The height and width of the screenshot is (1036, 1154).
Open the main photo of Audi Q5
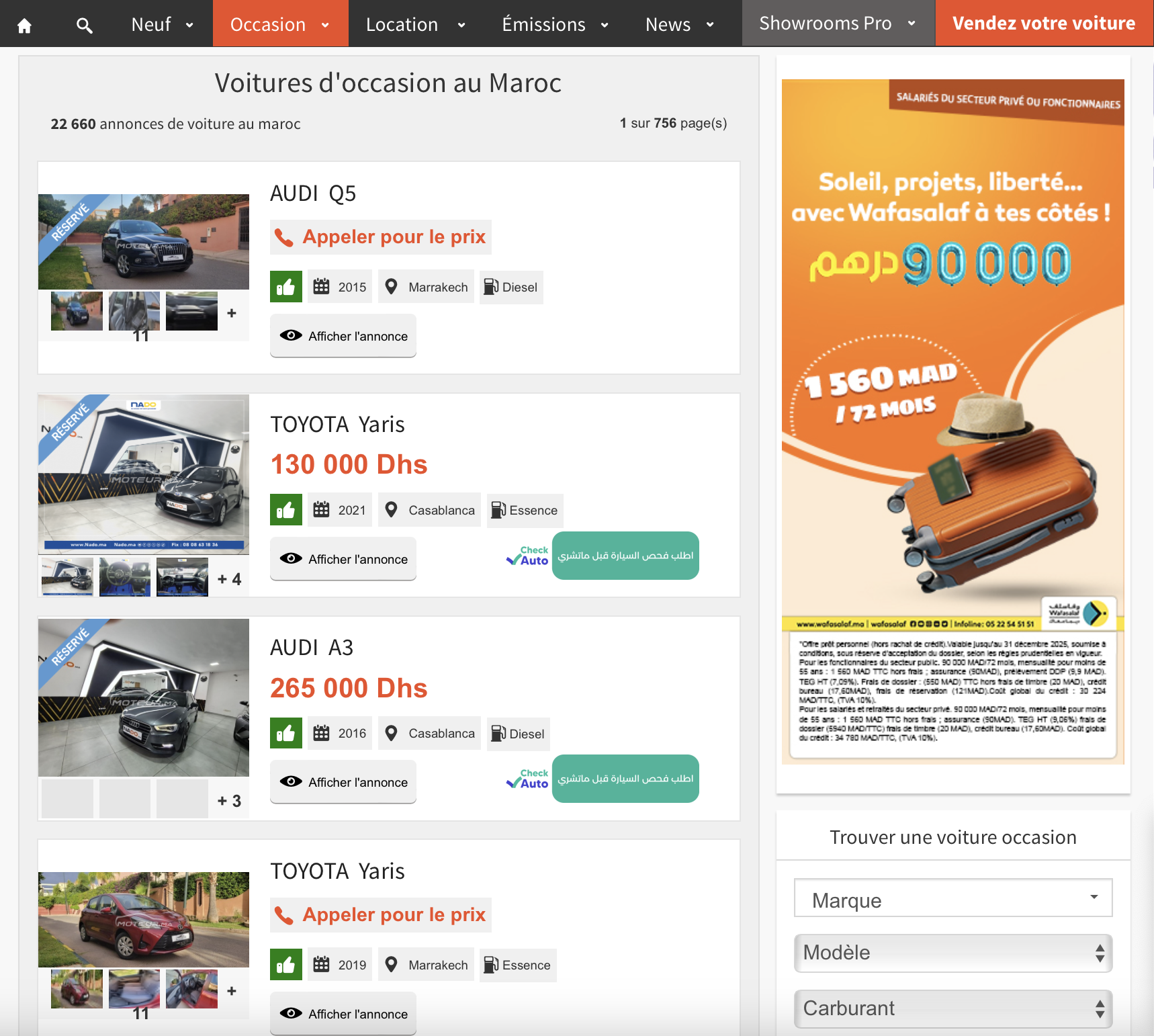tap(144, 242)
